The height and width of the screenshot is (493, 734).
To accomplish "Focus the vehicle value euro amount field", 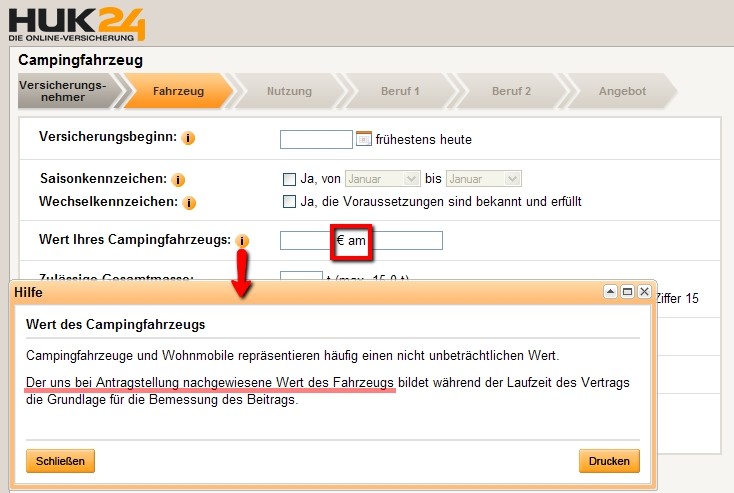I will tap(307, 241).
